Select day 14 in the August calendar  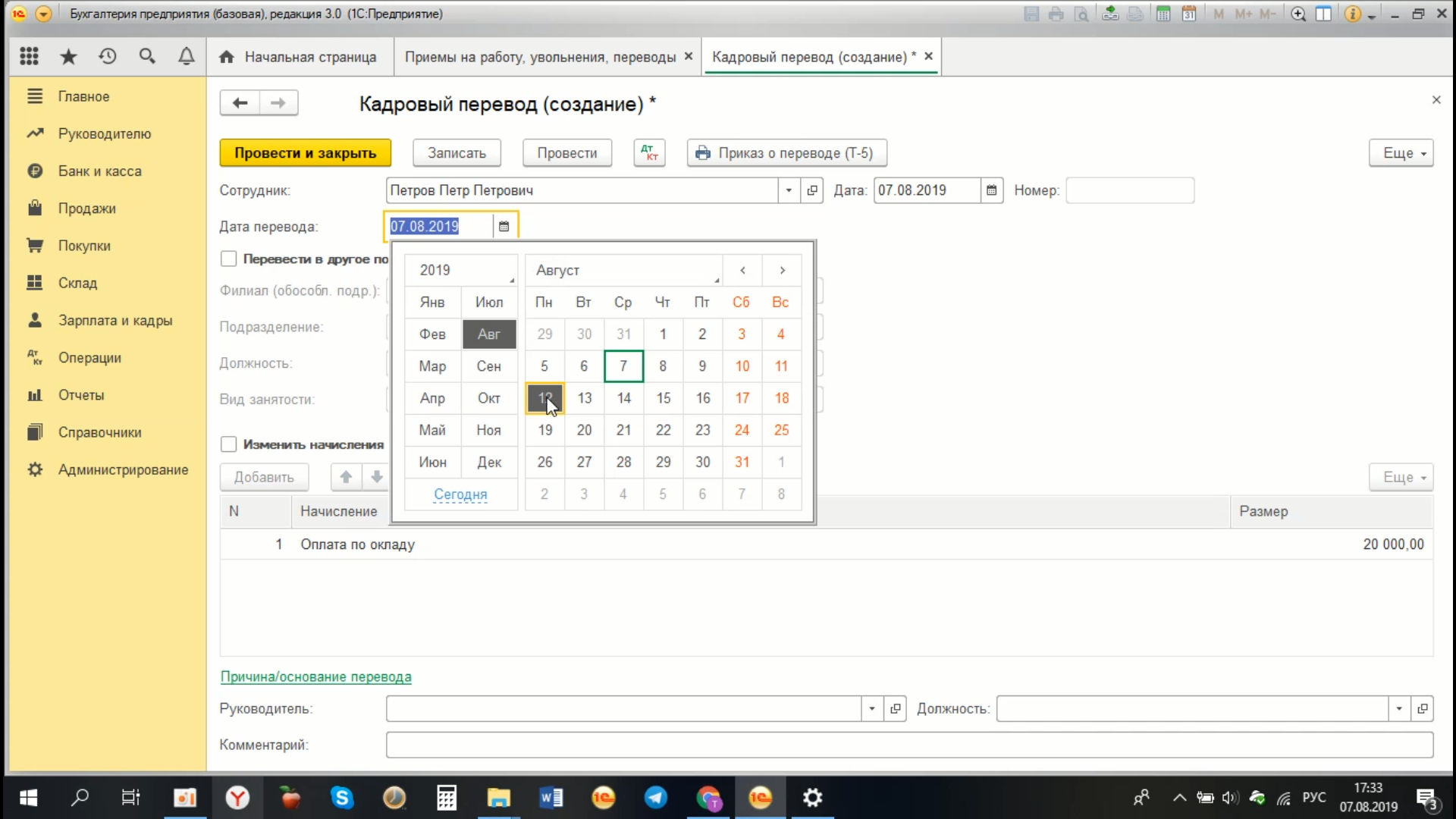point(623,398)
